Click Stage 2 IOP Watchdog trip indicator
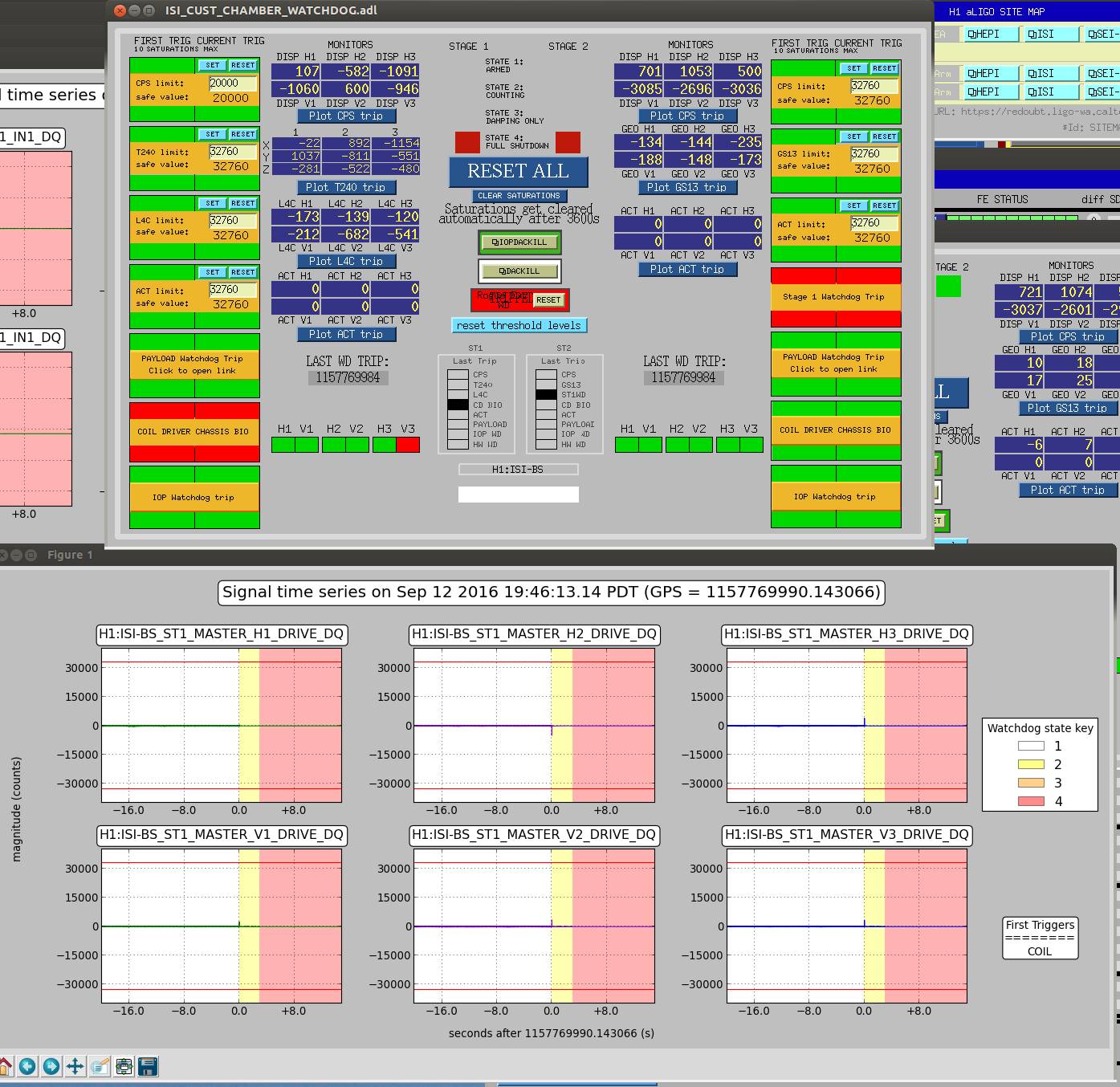The image size is (1120, 1087). click(x=836, y=497)
